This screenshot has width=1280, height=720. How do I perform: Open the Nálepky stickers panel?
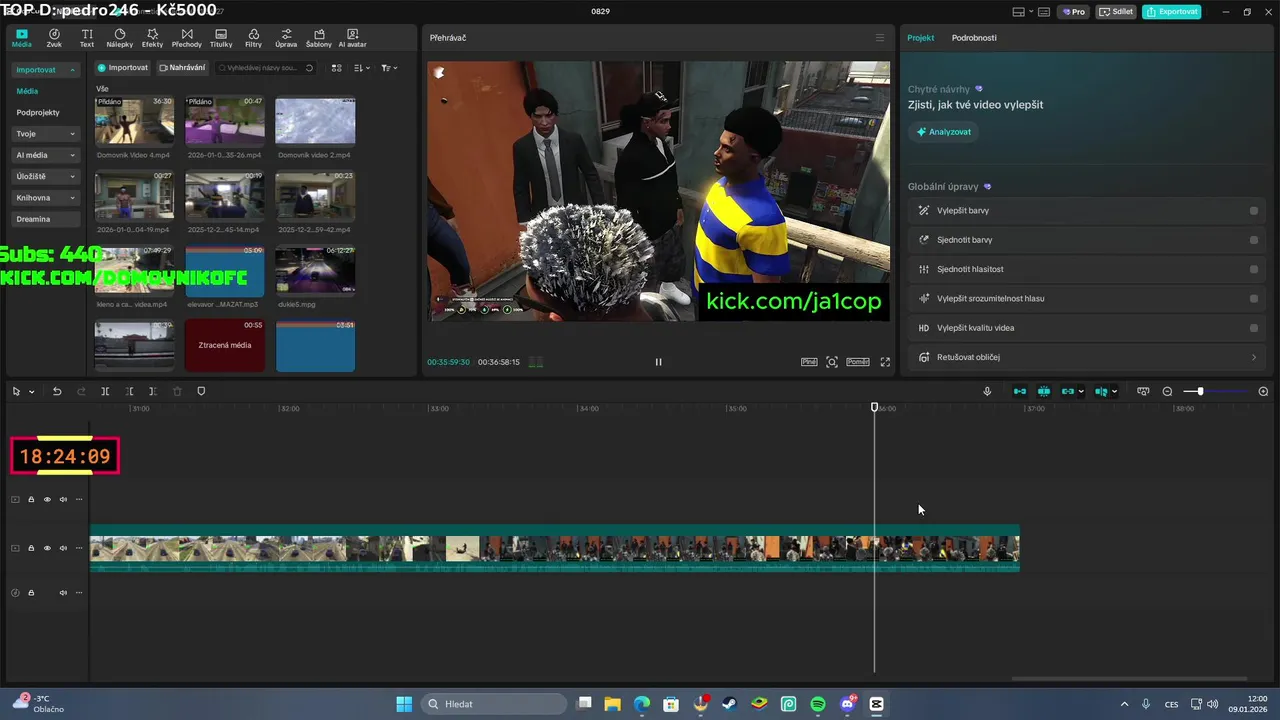pyautogui.click(x=119, y=38)
